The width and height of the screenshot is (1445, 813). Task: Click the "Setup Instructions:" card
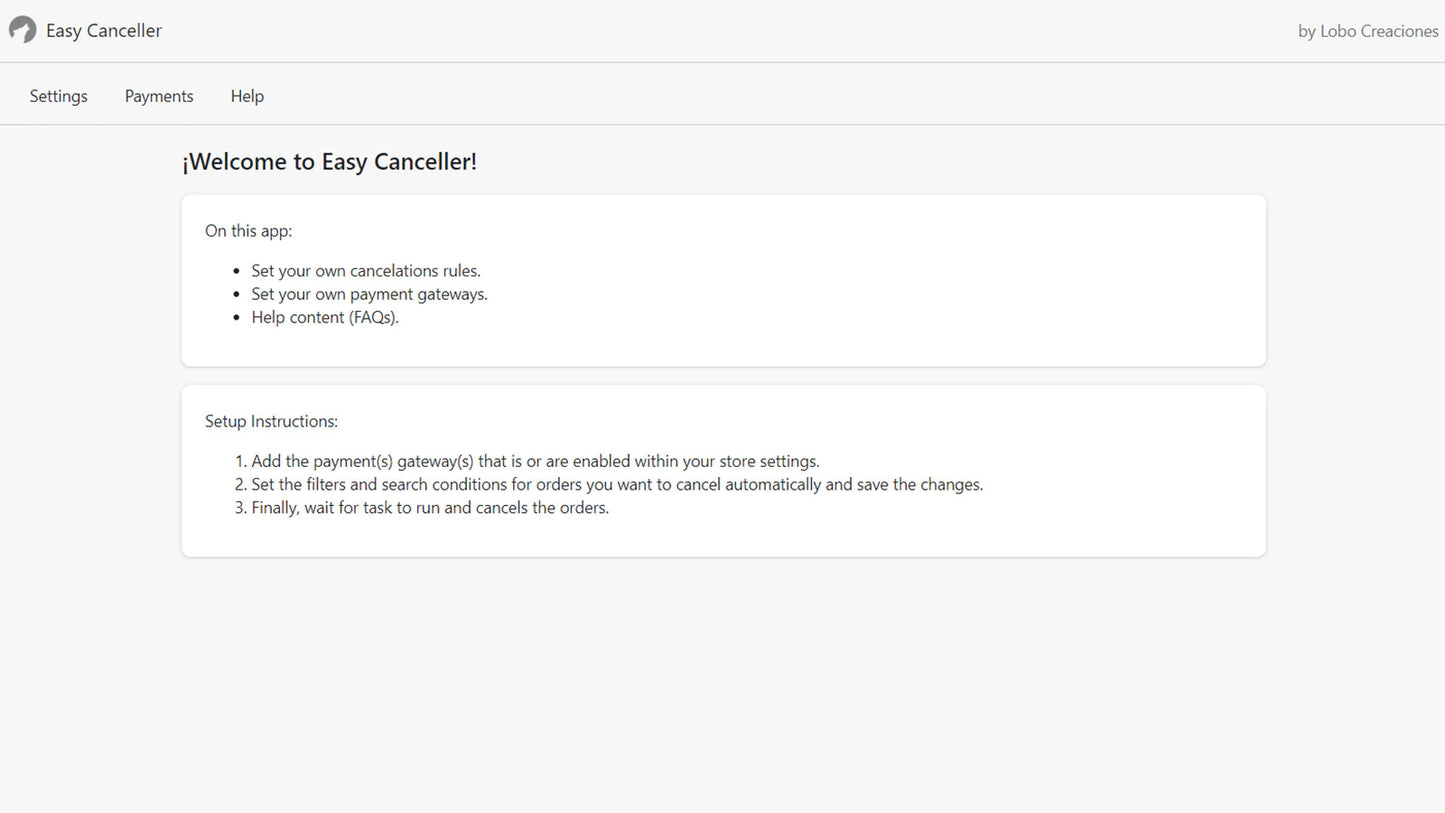[722, 470]
